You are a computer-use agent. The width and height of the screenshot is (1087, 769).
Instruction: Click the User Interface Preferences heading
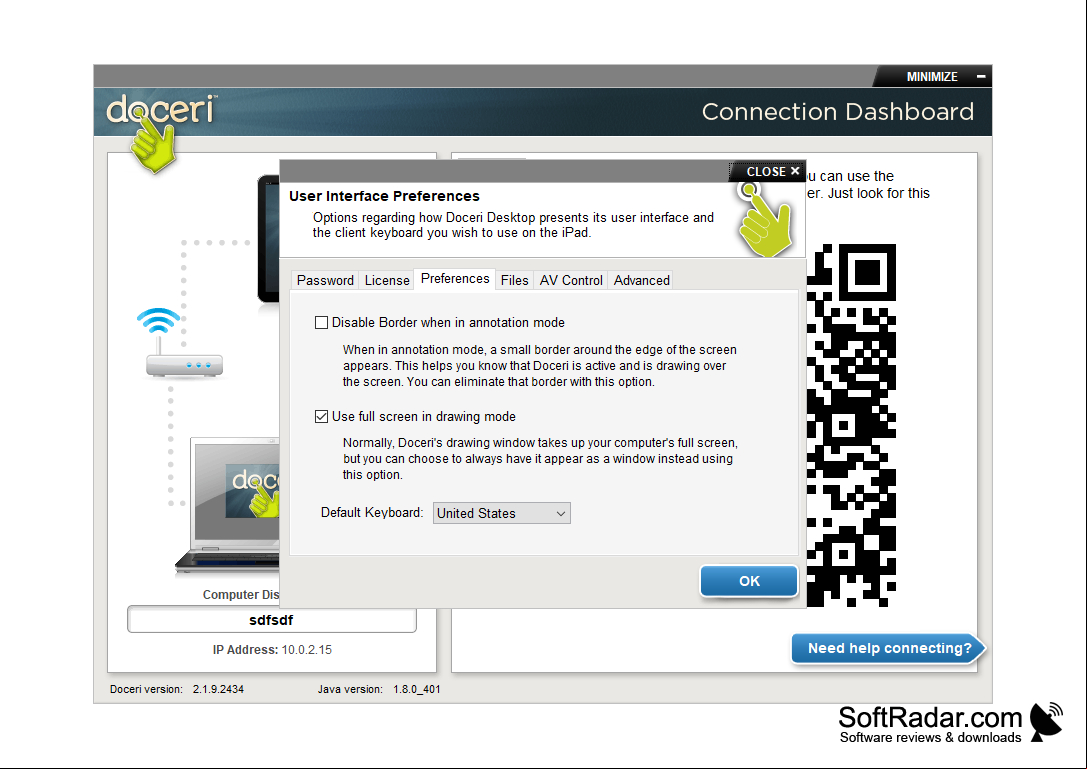384,196
